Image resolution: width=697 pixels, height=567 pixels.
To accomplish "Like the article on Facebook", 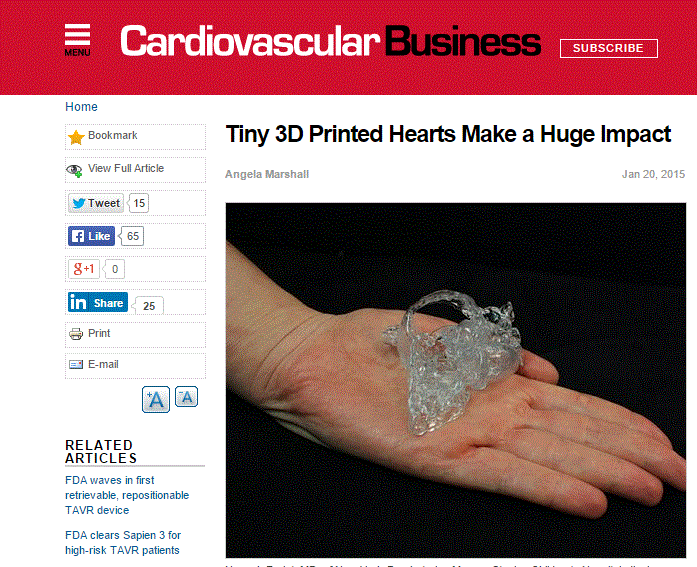I will (91, 236).
